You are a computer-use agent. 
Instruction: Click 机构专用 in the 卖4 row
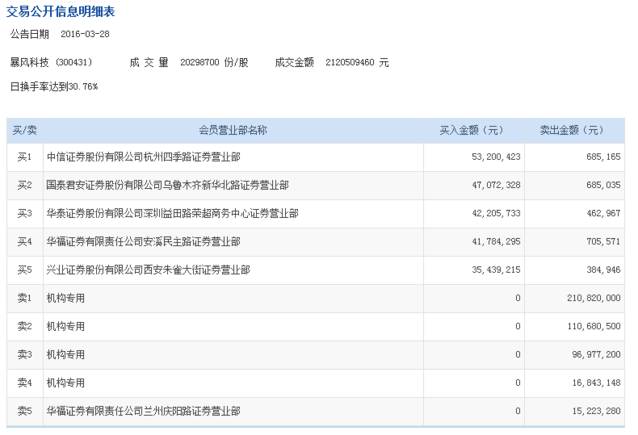(66, 383)
